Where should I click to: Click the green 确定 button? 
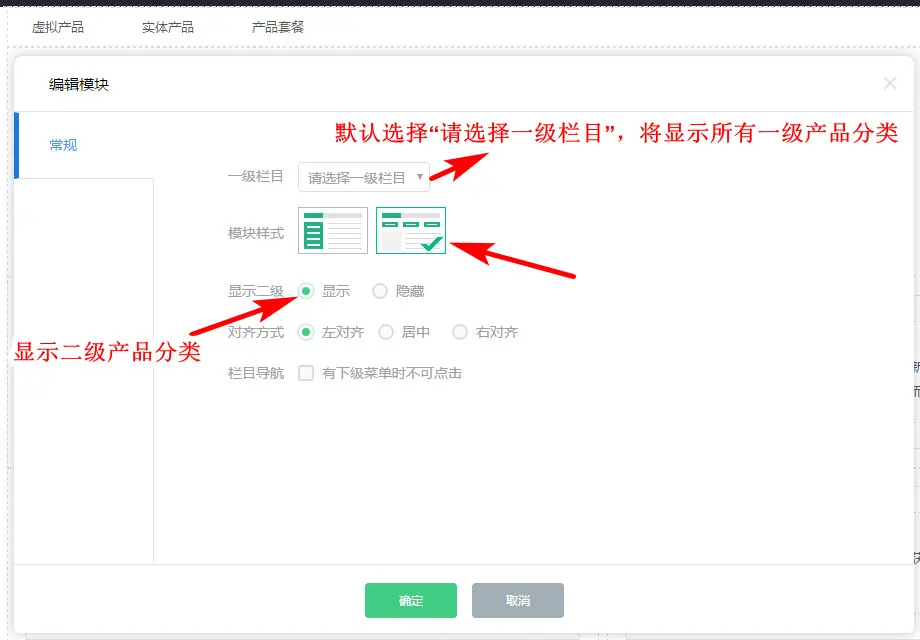point(411,600)
